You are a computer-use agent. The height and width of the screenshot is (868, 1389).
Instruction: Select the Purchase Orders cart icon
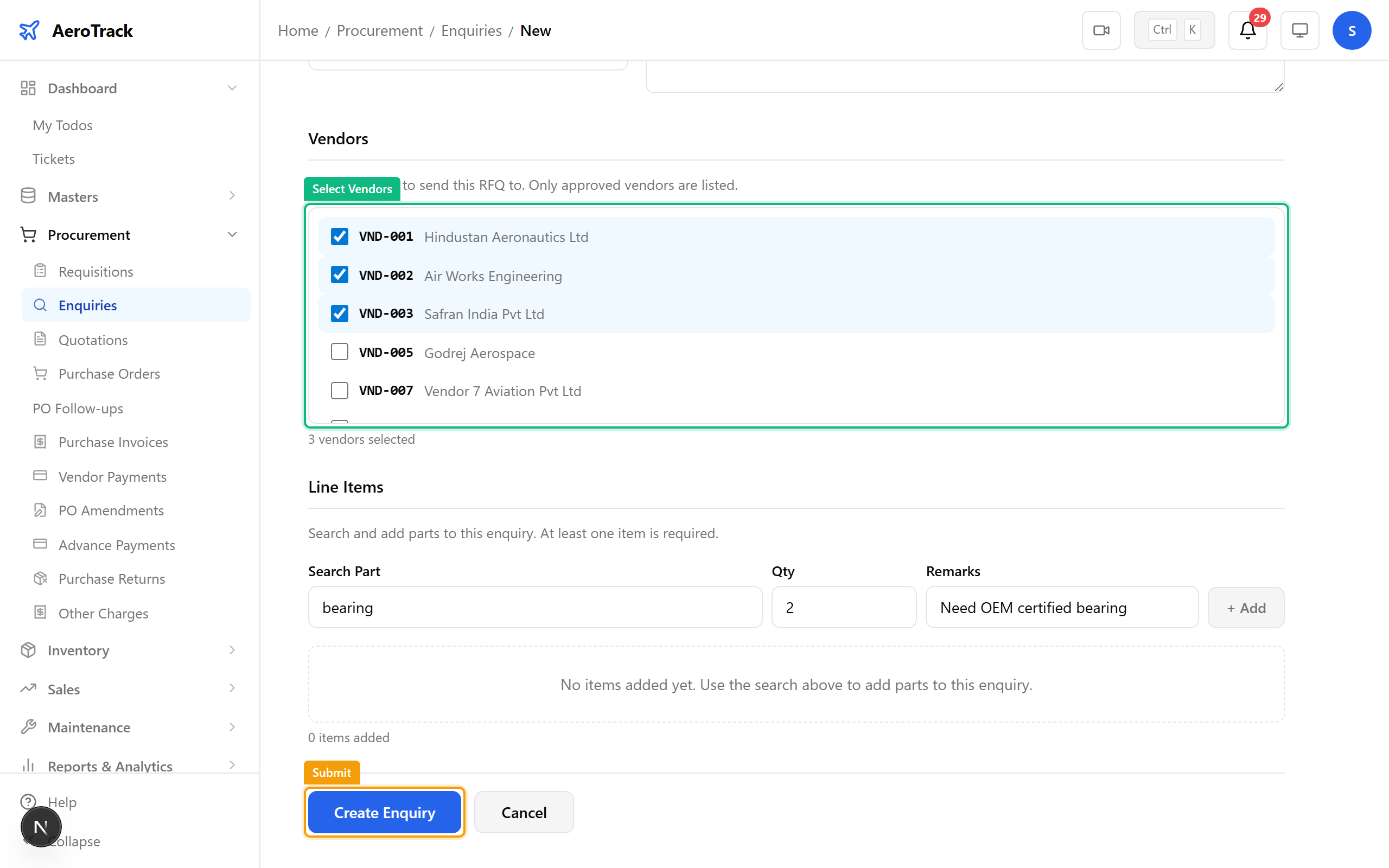pos(40,373)
